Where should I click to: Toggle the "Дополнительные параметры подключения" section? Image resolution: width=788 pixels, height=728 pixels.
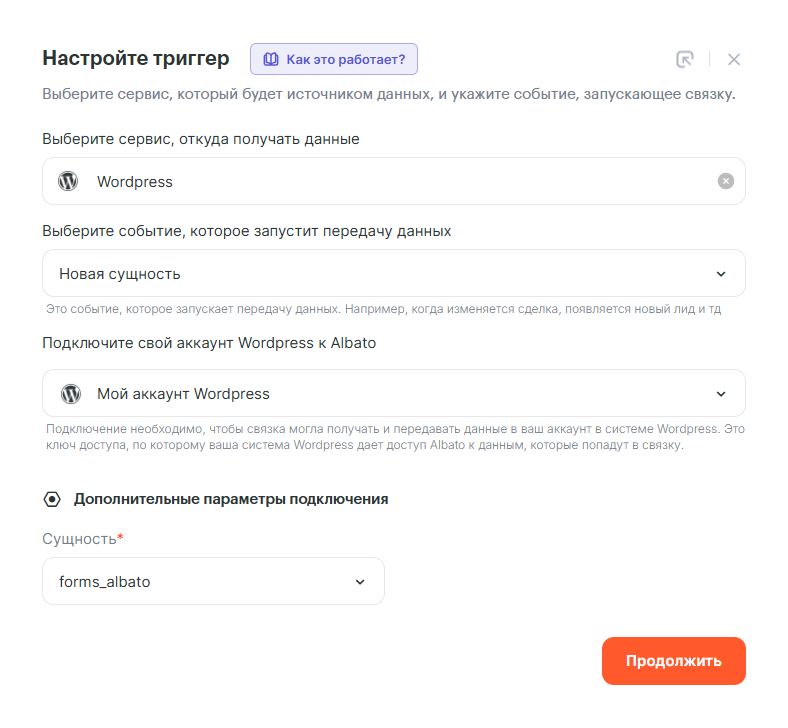coord(230,498)
